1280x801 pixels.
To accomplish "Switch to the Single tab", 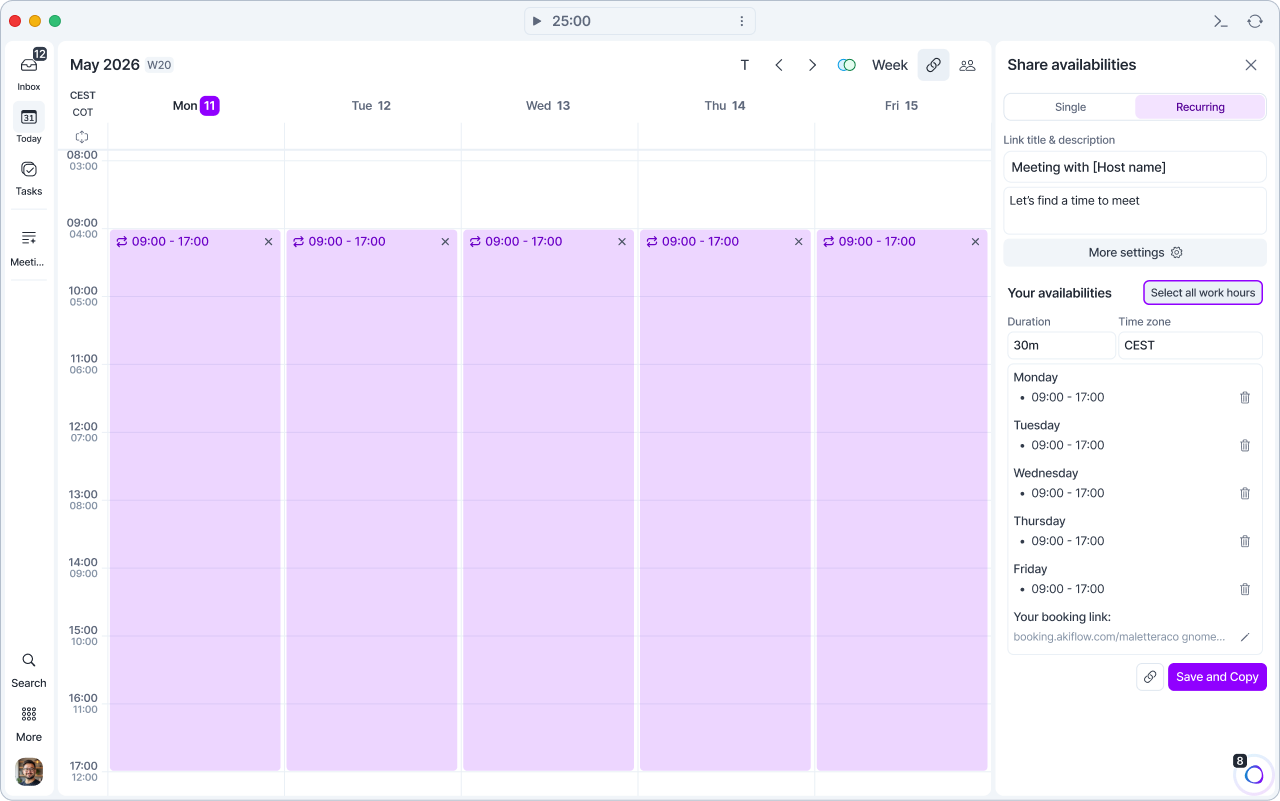I will pyautogui.click(x=1070, y=107).
